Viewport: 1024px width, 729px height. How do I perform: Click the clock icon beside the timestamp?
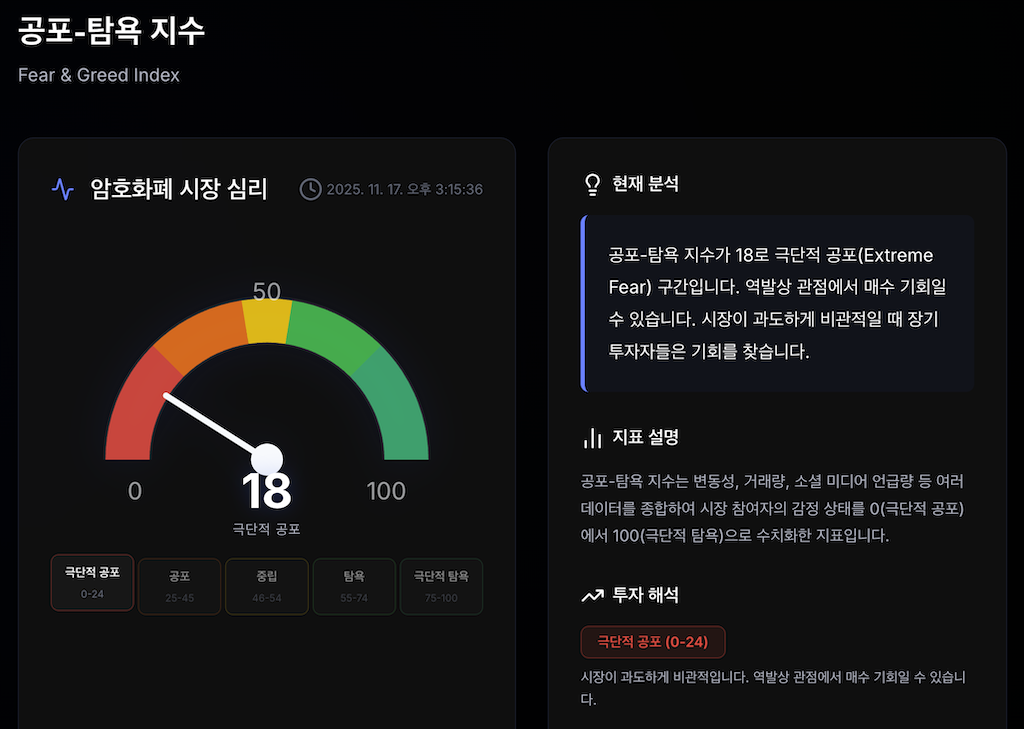(310, 188)
